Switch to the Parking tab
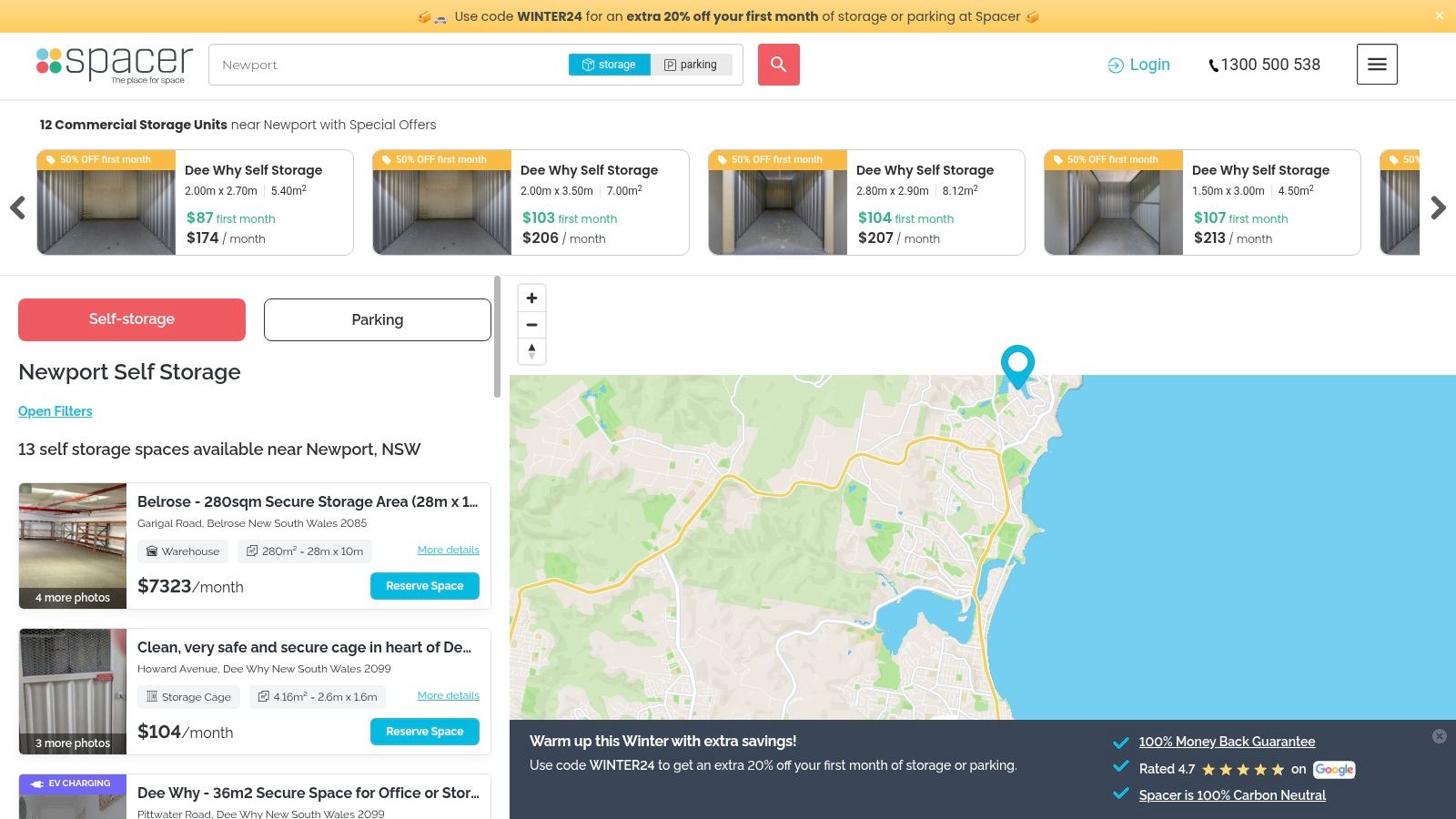Screen dimensions: 1456x819 [x=377, y=319]
